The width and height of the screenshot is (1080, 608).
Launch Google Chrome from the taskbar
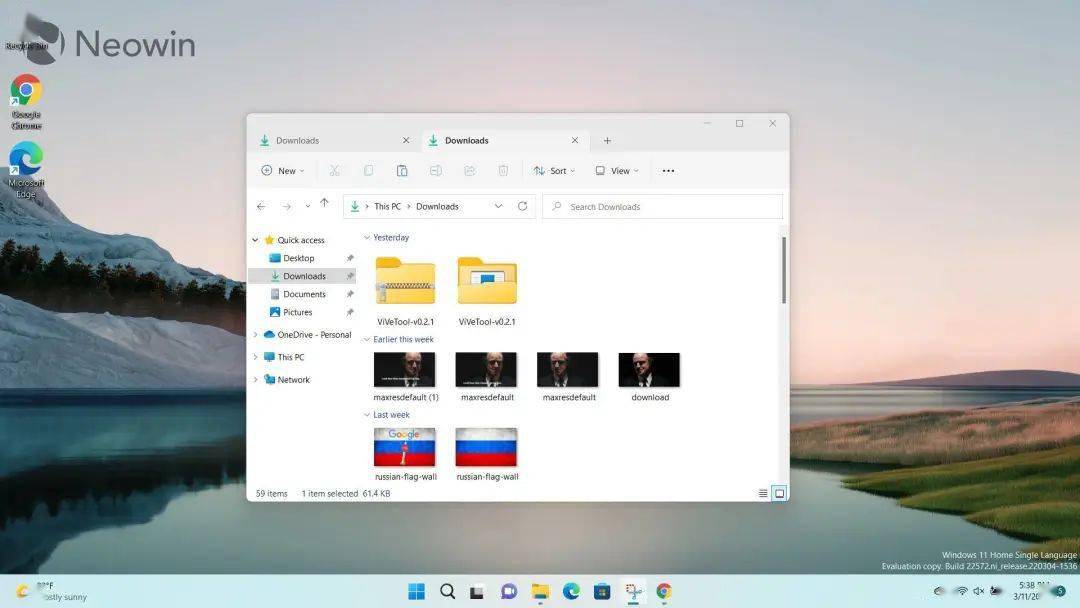pos(663,591)
